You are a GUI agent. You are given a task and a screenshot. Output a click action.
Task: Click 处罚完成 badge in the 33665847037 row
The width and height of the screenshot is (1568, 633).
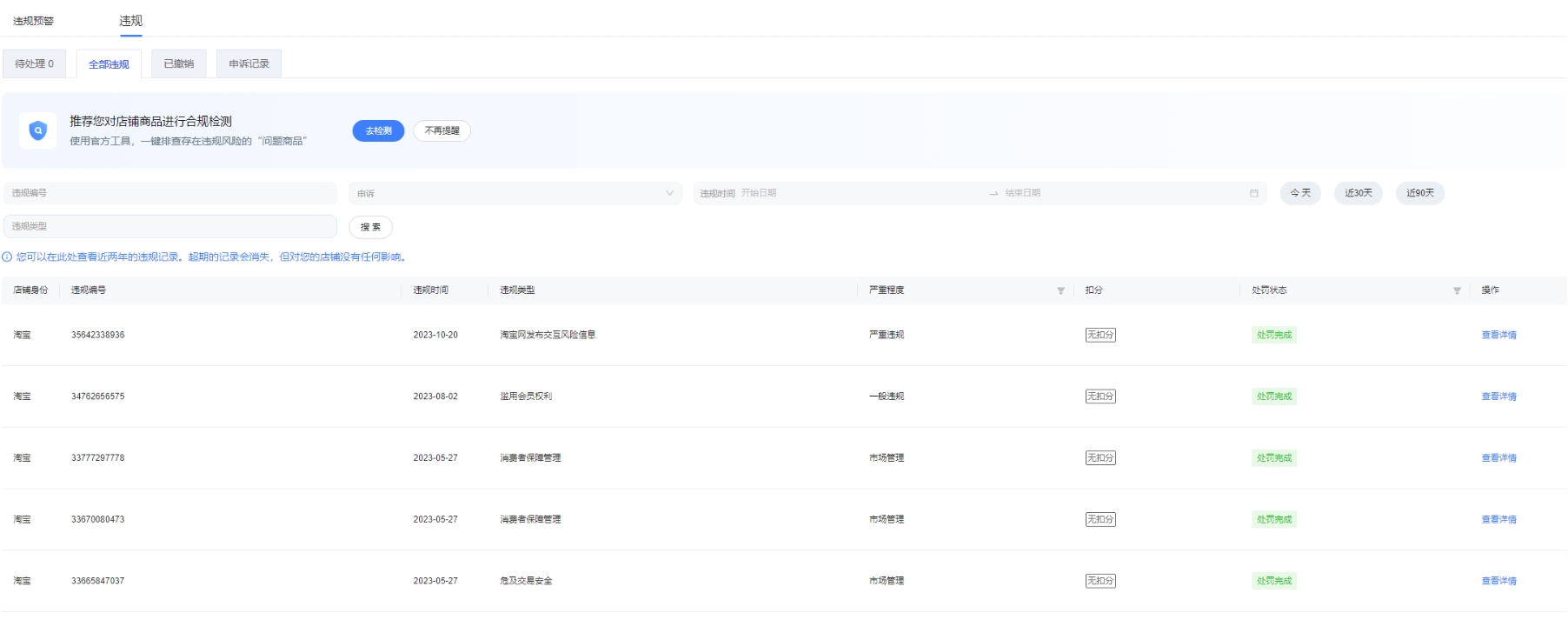(1273, 581)
